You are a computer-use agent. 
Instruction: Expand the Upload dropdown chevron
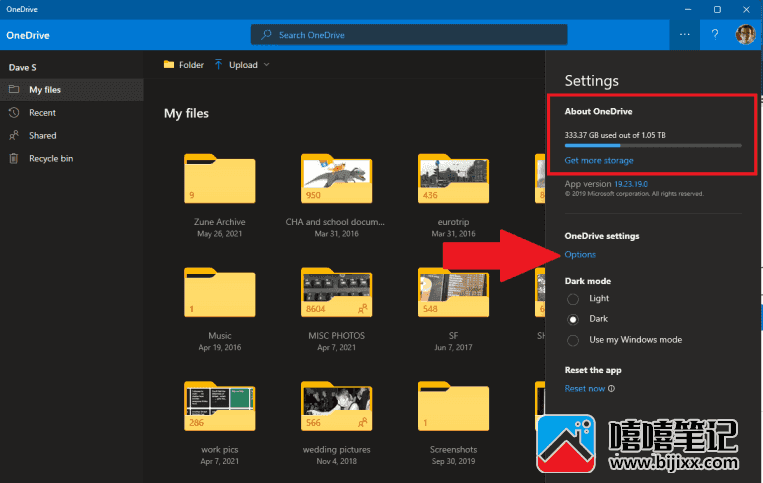(x=266, y=65)
